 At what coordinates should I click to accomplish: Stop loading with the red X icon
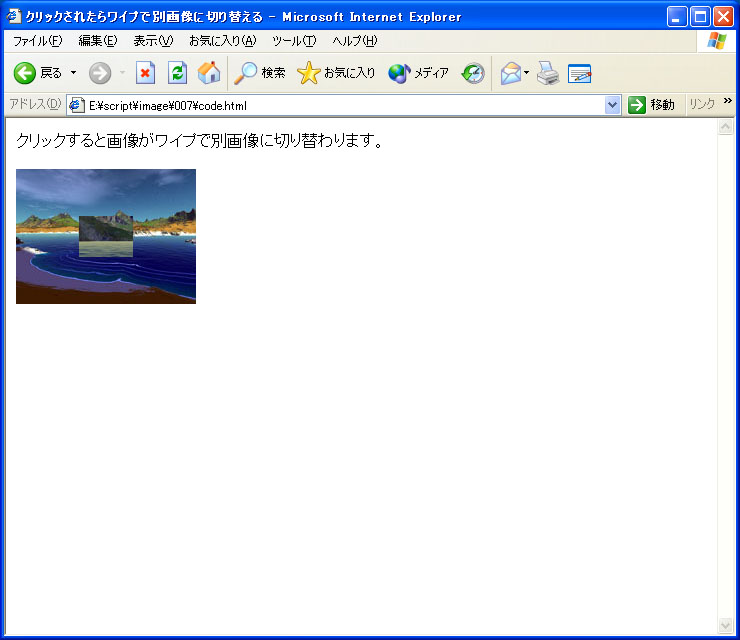pos(145,73)
